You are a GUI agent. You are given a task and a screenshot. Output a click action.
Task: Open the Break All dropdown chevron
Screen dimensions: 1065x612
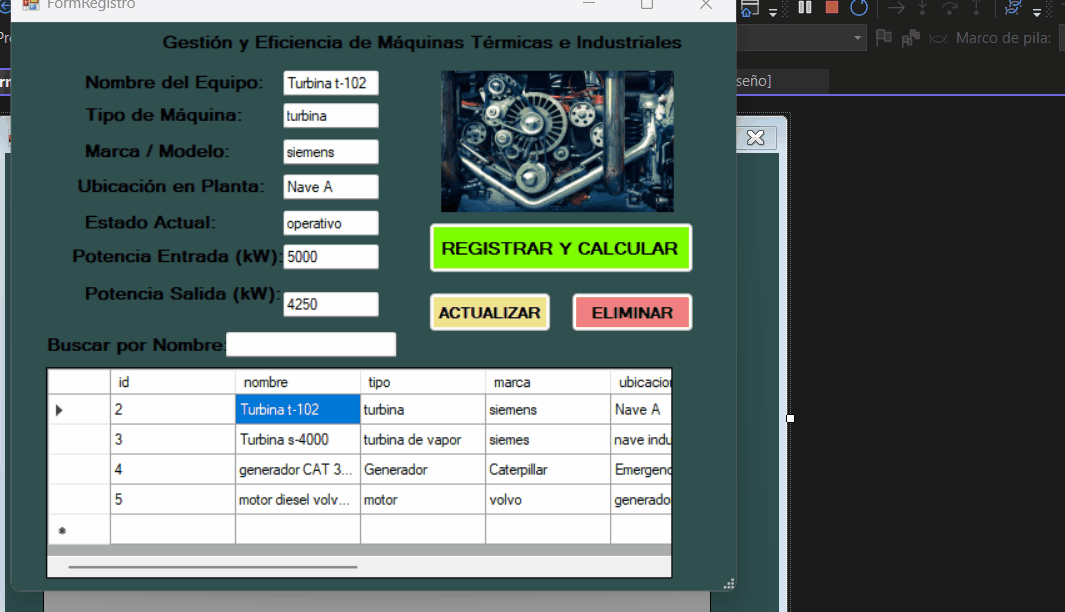coord(772,12)
